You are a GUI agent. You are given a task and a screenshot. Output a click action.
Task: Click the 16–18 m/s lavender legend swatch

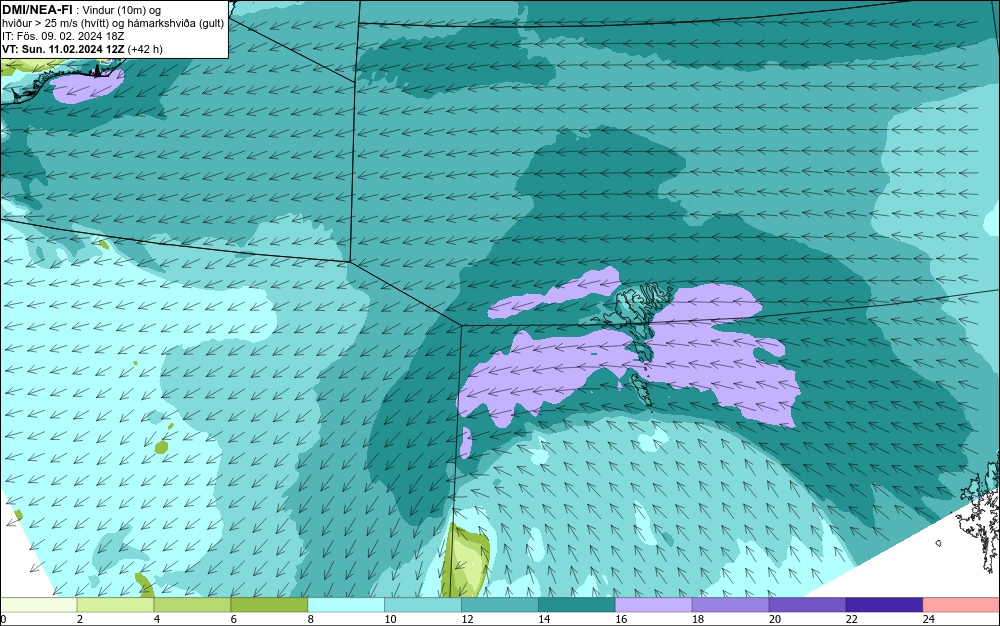(654, 605)
